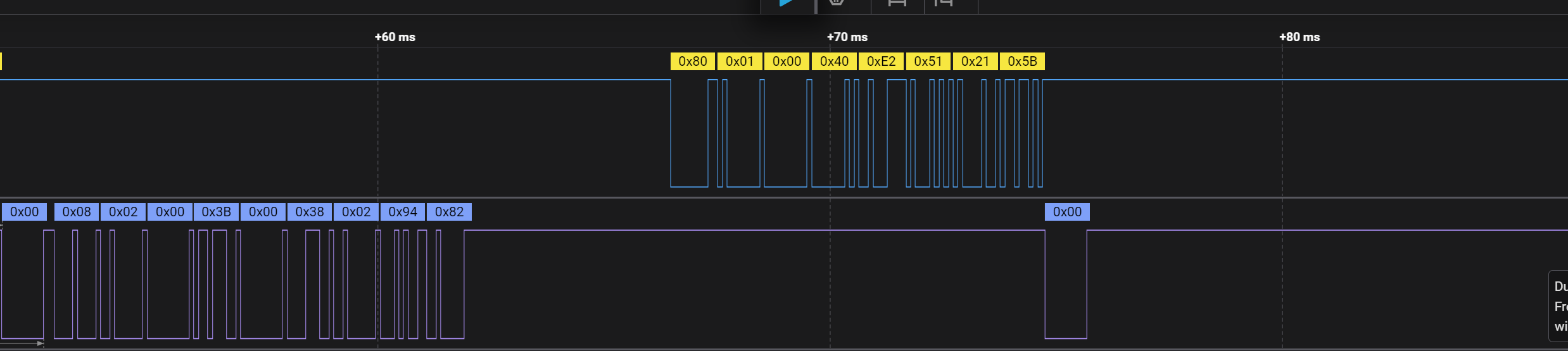Select blue 0x02 byte just before 0x94

click(x=357, y=212)
